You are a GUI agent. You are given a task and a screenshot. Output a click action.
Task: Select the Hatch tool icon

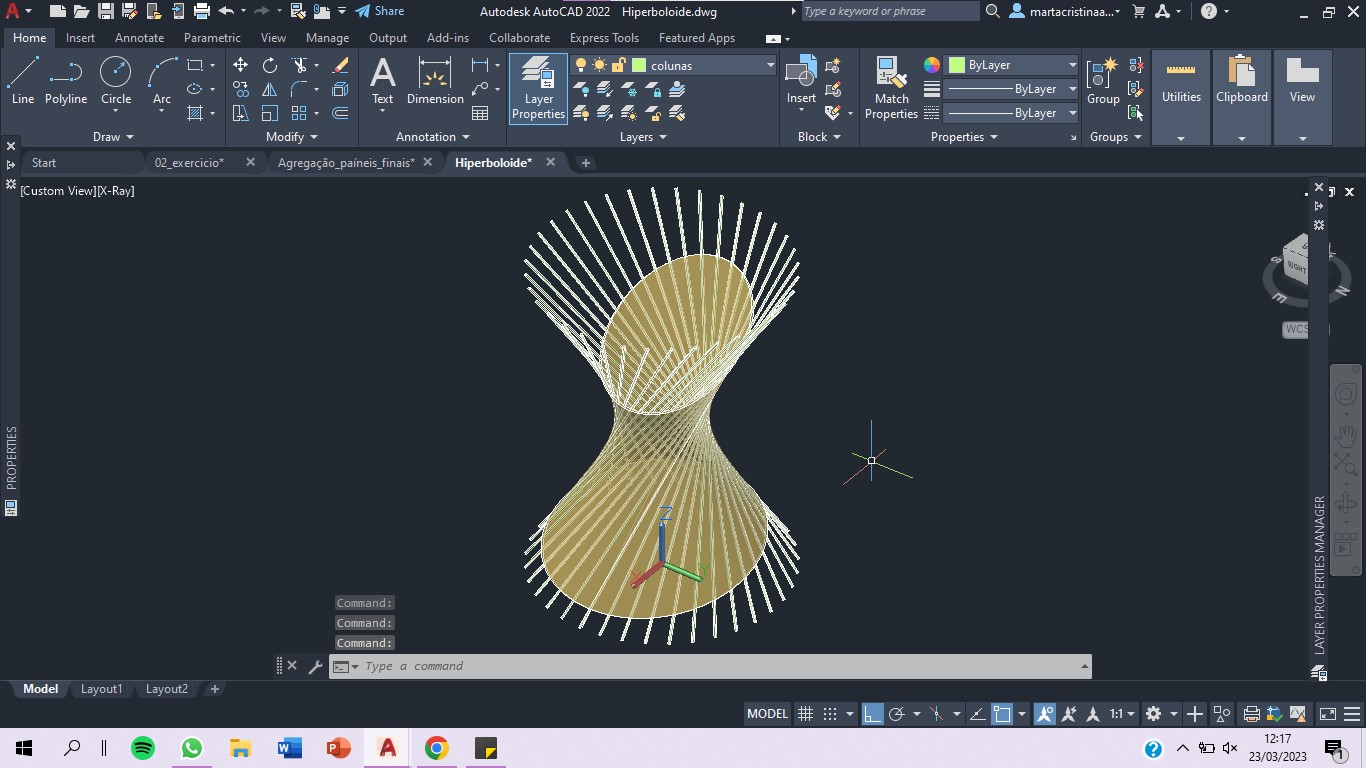[x=196, y=113]
